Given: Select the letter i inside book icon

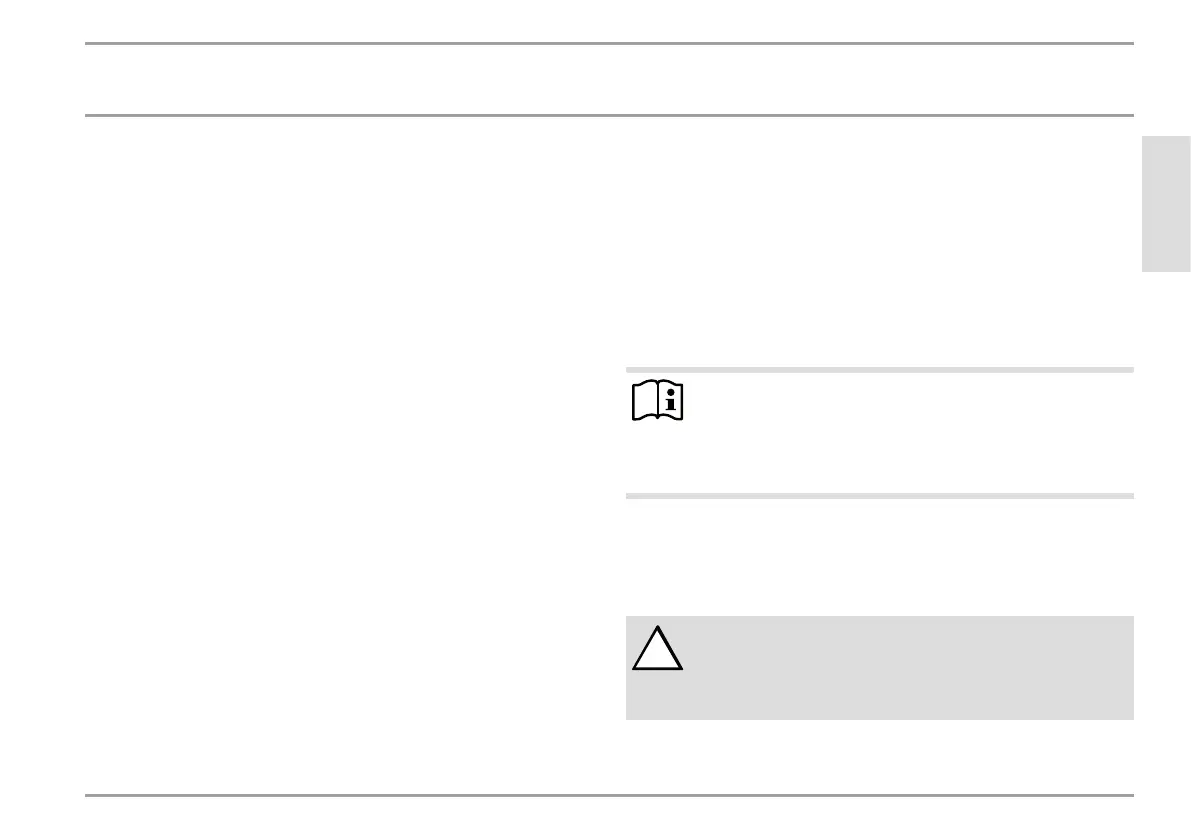Looking at the screenshot, I should [670, 400].
